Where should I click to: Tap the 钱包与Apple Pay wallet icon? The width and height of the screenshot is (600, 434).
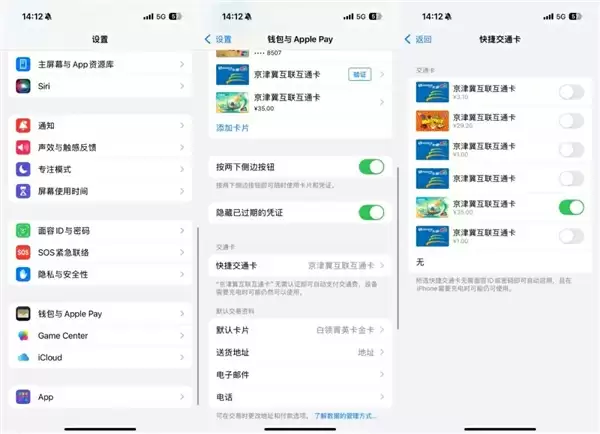[24, 313]
